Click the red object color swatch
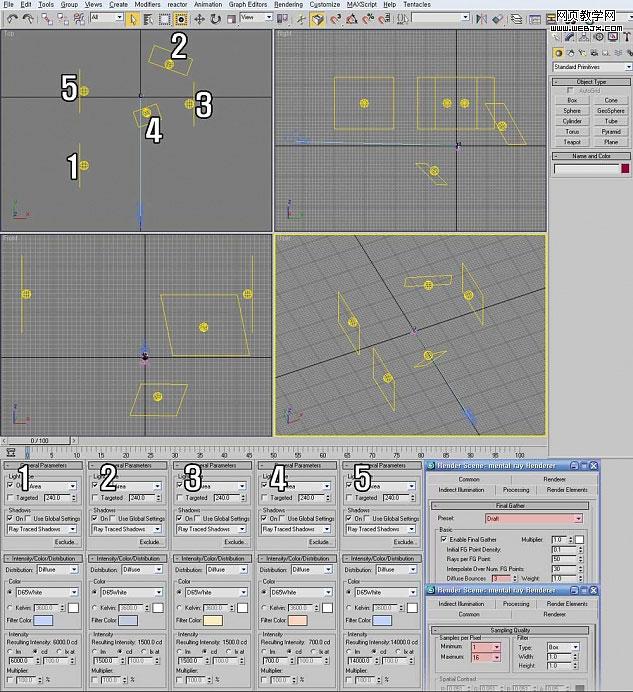Viewport: 633px width, 692px height. point(625,169)
